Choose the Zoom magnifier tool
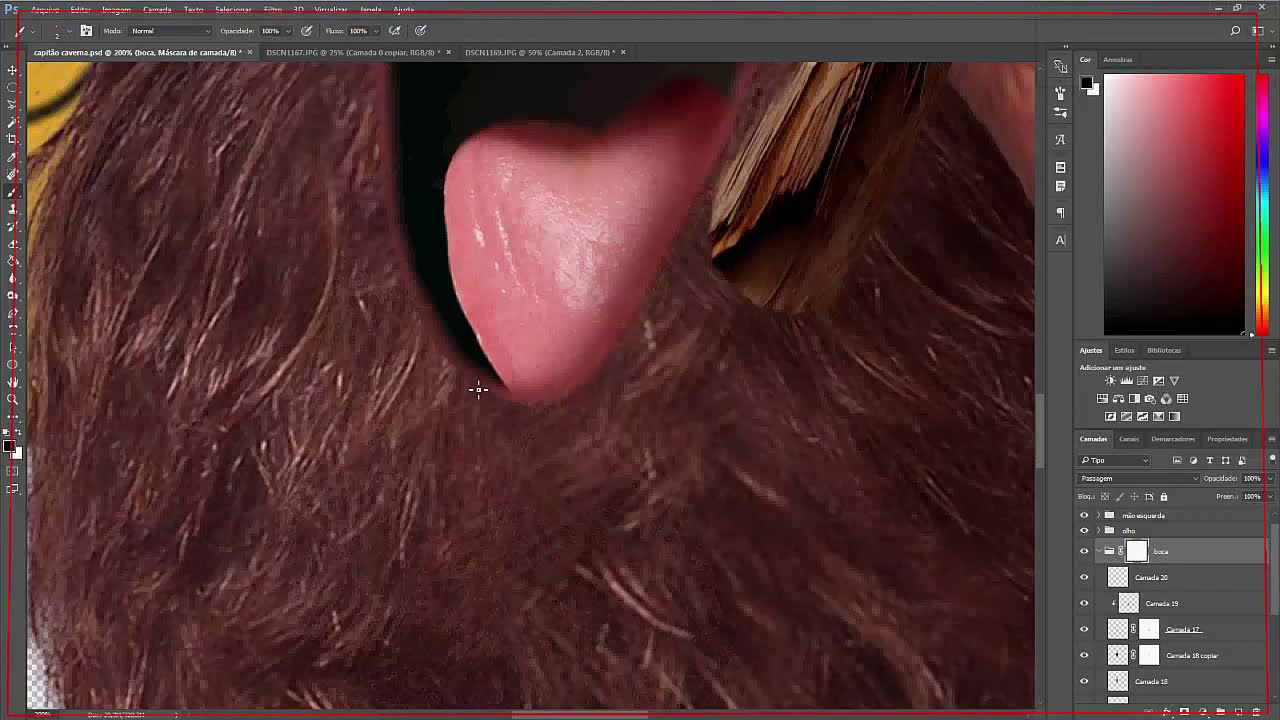 pyautogui.click(x=12, y=399)
